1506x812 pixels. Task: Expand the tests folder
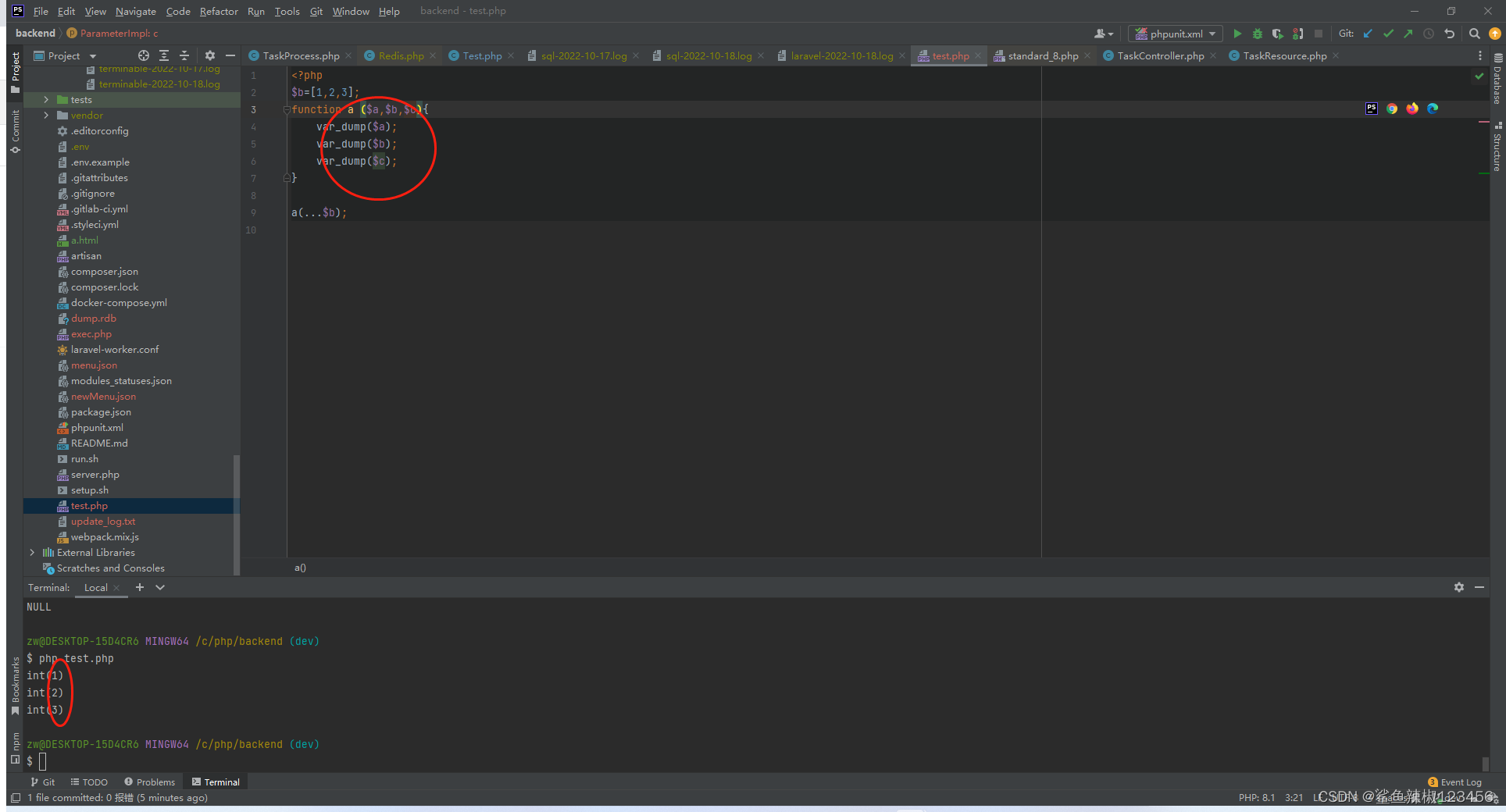tap(46, 100)
